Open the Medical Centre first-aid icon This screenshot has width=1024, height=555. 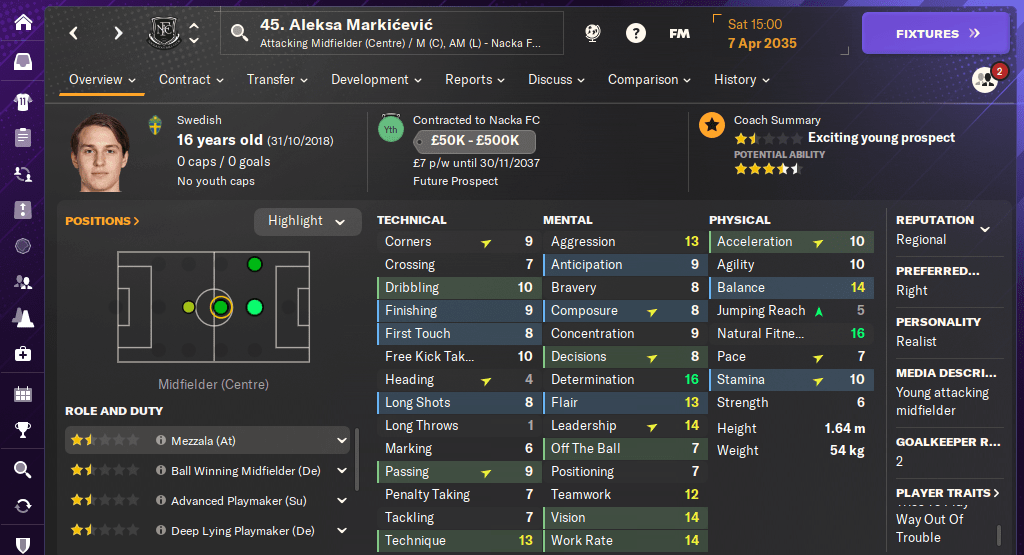pos(22,354)
